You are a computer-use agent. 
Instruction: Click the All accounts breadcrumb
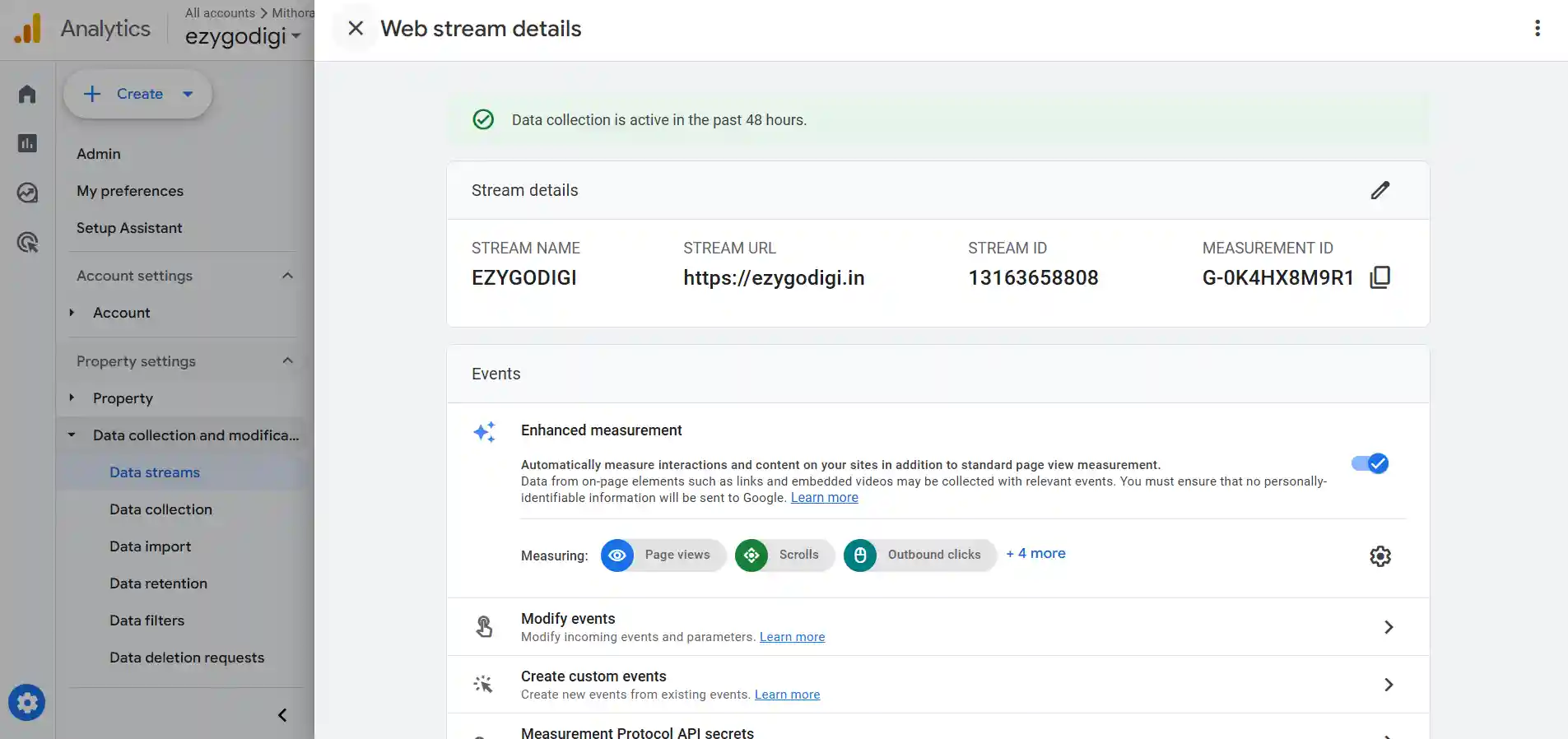pyautogui.click(x=220, y=13)
